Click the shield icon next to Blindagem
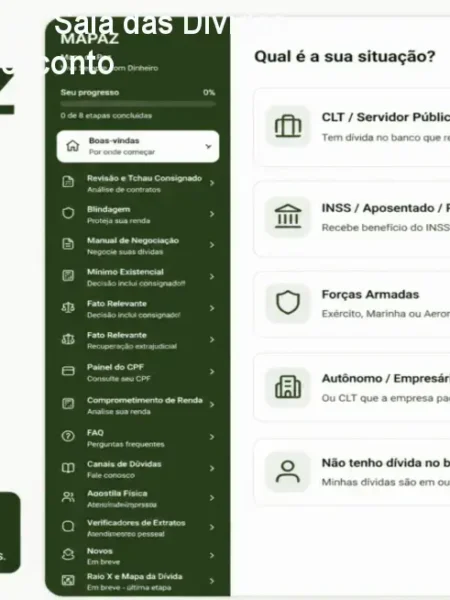Image resolution: width=450 pixels, height=600 pixels. (68, 213)
